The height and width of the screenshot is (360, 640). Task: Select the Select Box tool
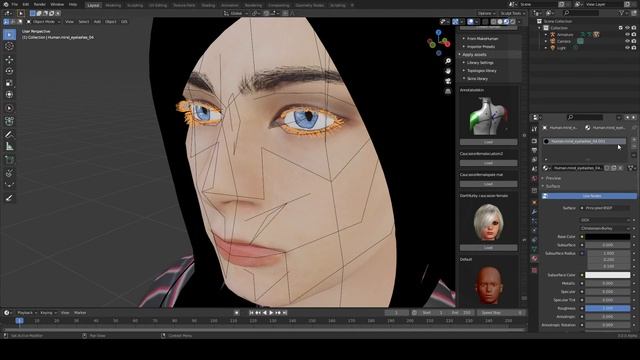pos(9,35)
